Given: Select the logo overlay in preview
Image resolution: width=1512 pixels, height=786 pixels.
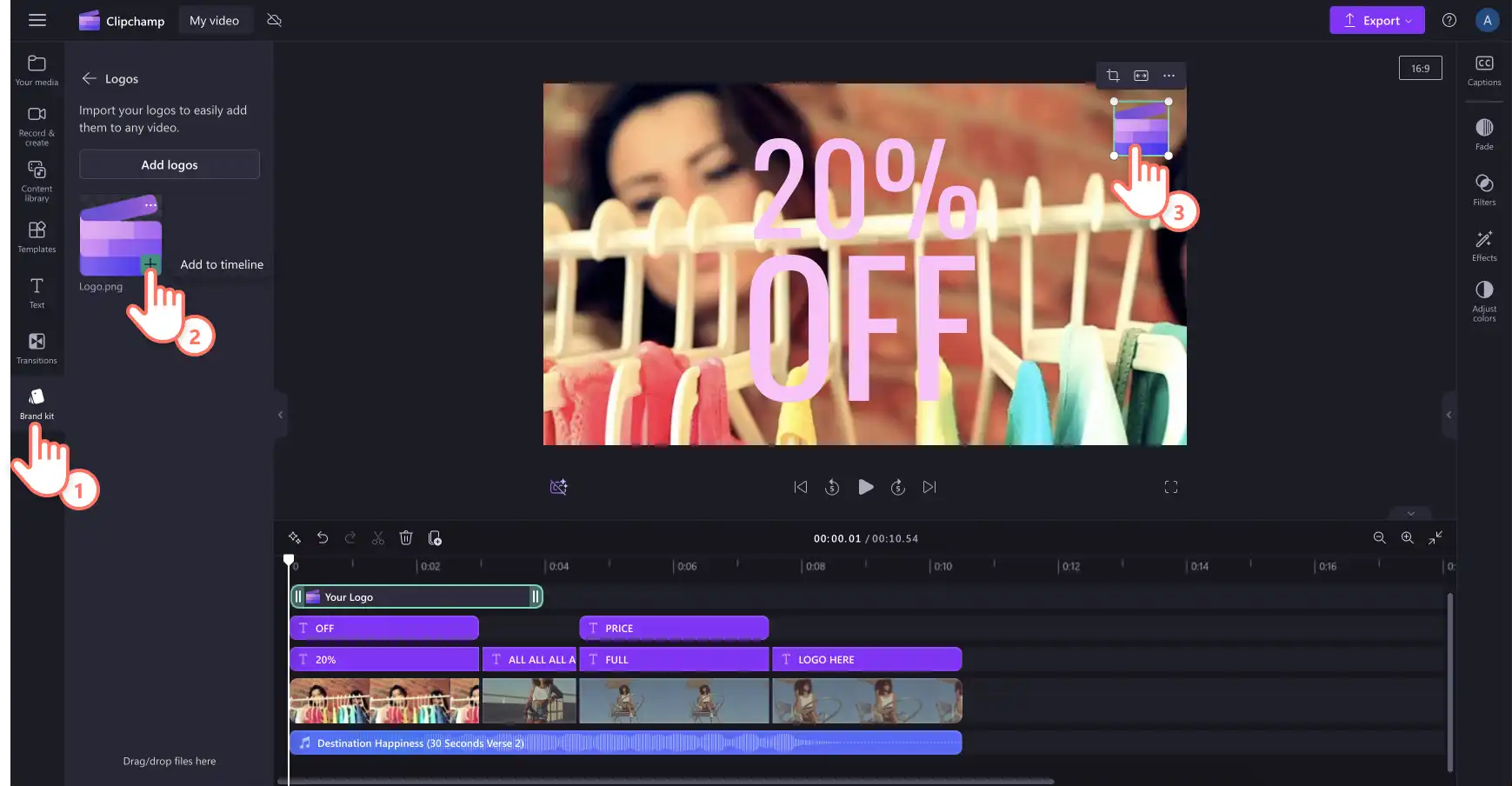Looking at the screenshot, I should [1141, 128].
